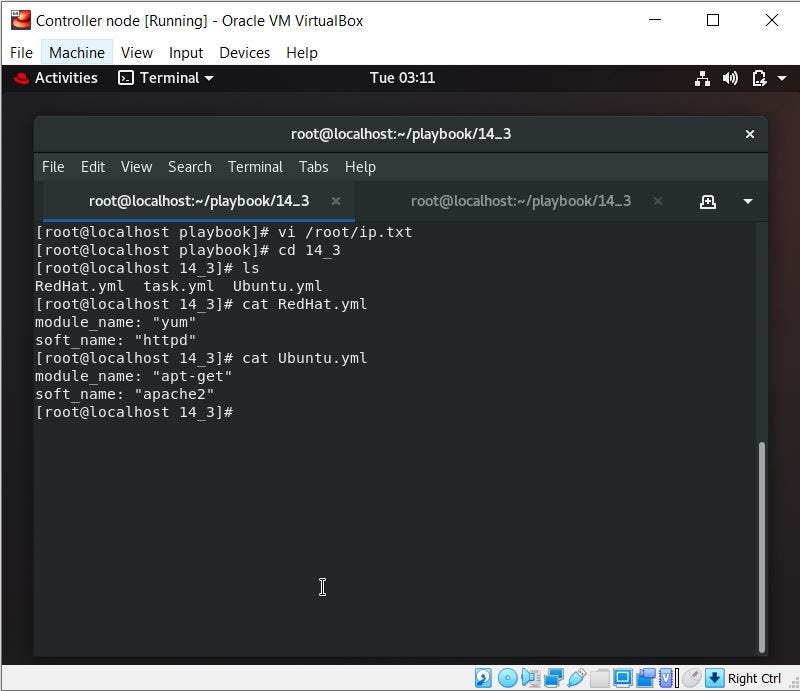The height and width of the screenshot is (691, 800).
Task: Click the recording status icon
Action: coord(645,678)
